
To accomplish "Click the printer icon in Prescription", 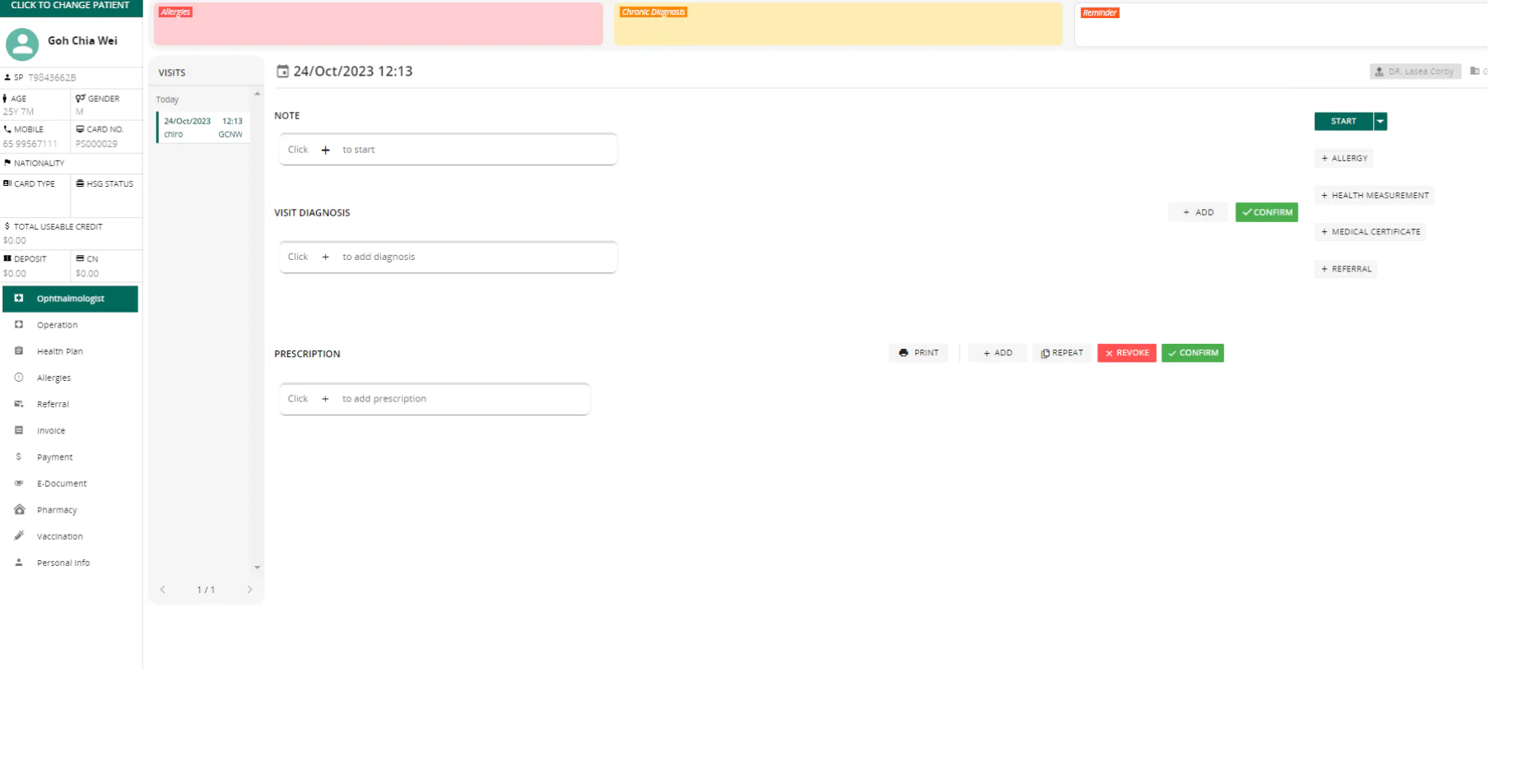I will tap(904, 353).
